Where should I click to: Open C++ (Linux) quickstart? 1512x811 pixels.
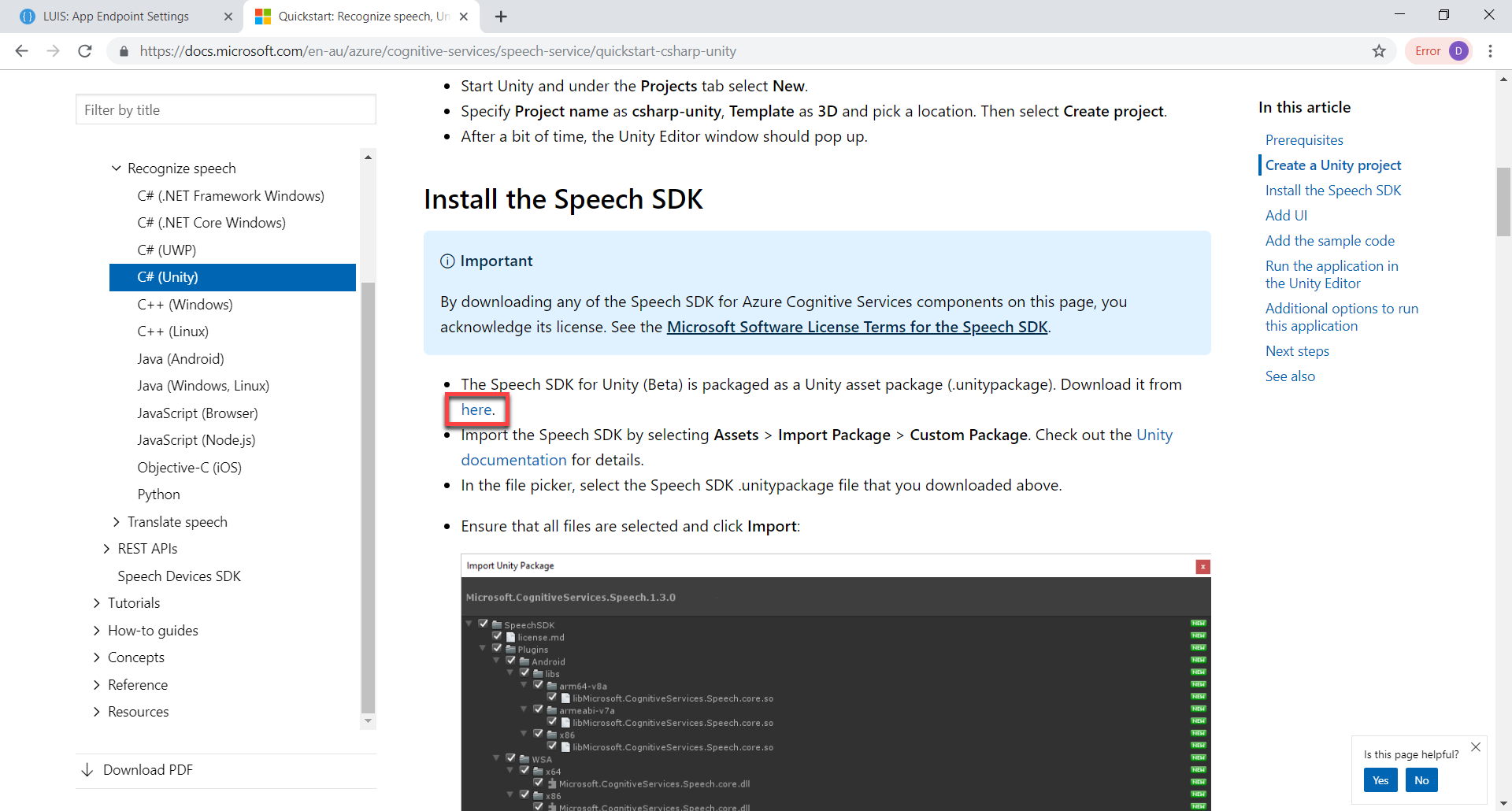point(173,331)
